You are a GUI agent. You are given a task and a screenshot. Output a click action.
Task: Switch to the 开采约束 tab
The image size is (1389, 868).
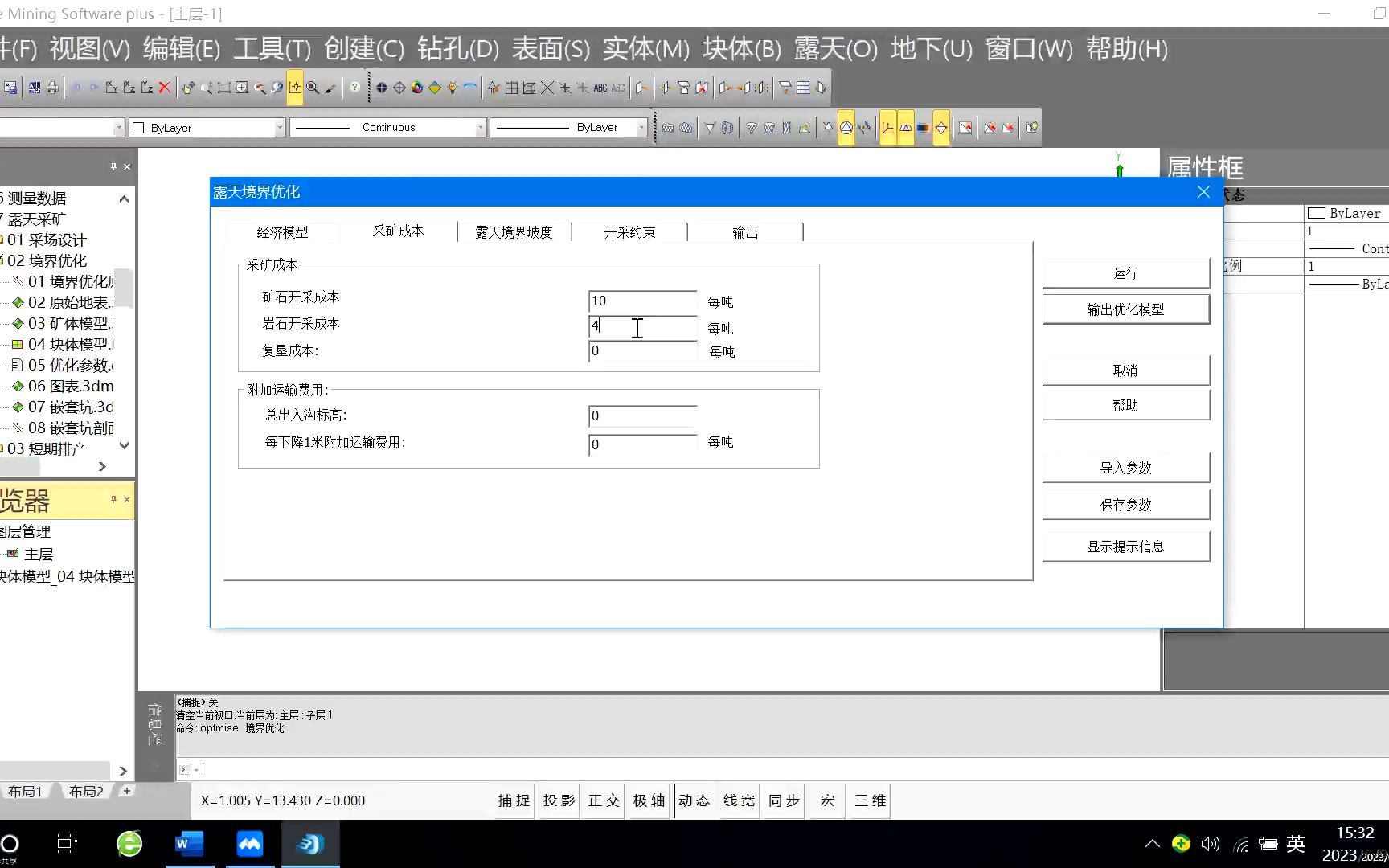pyautogui.click(x=629, y=232)
